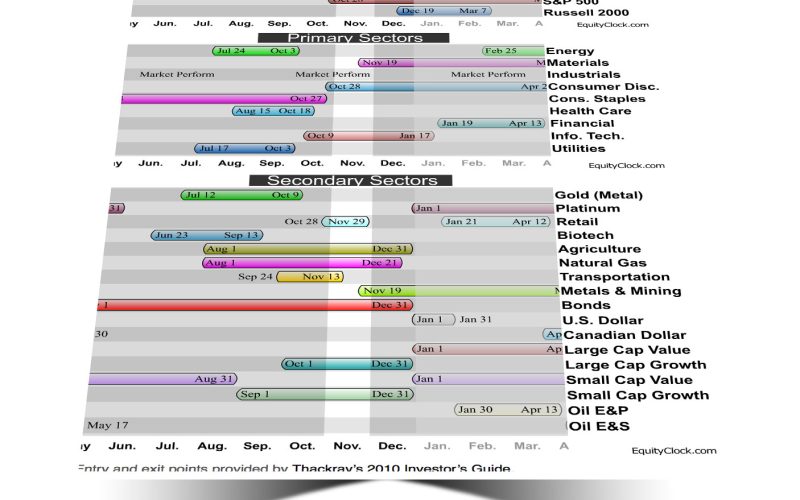800x500 pixels.
Task: Click the Secondary Sectors header
Action: (x=351, y=180)
